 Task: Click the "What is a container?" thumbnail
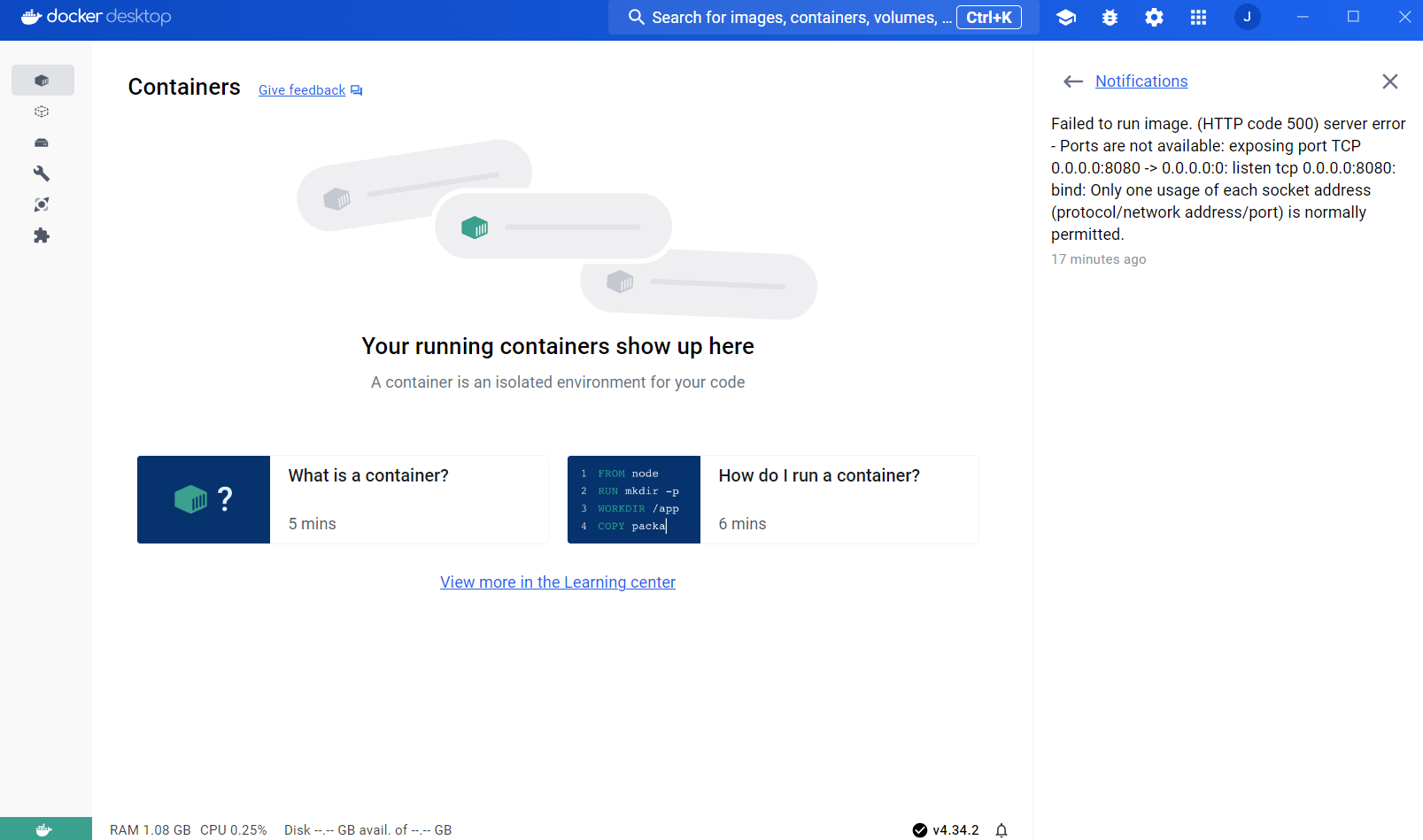[204, 499]
